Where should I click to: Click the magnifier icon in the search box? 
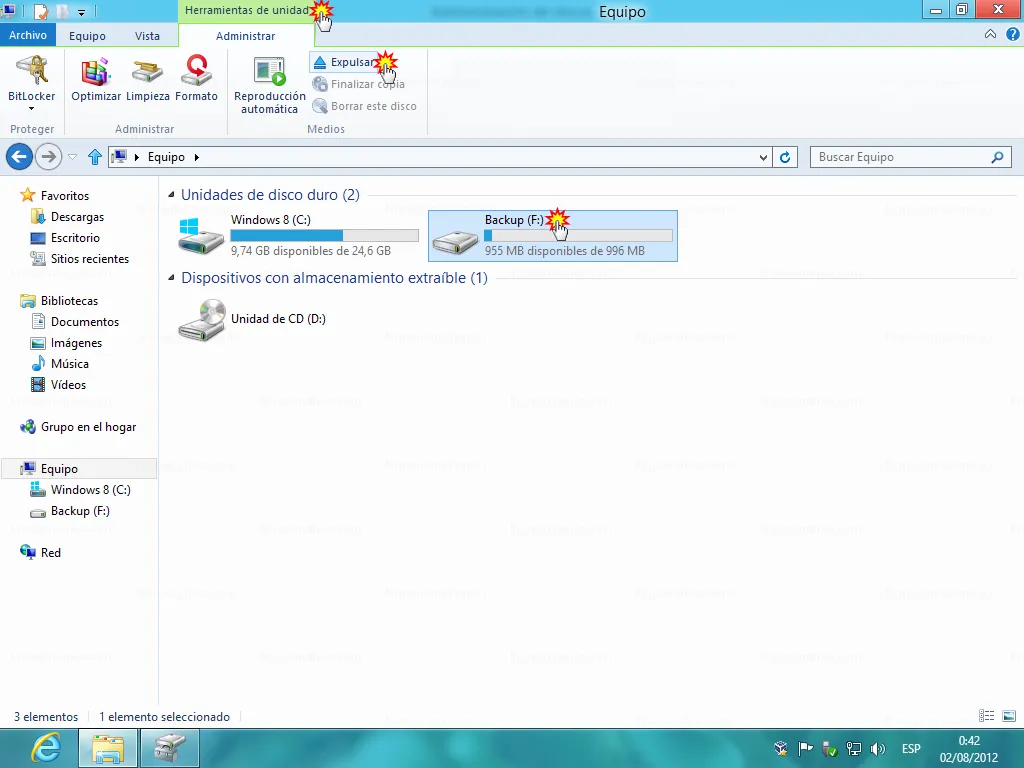click(997, 157)
